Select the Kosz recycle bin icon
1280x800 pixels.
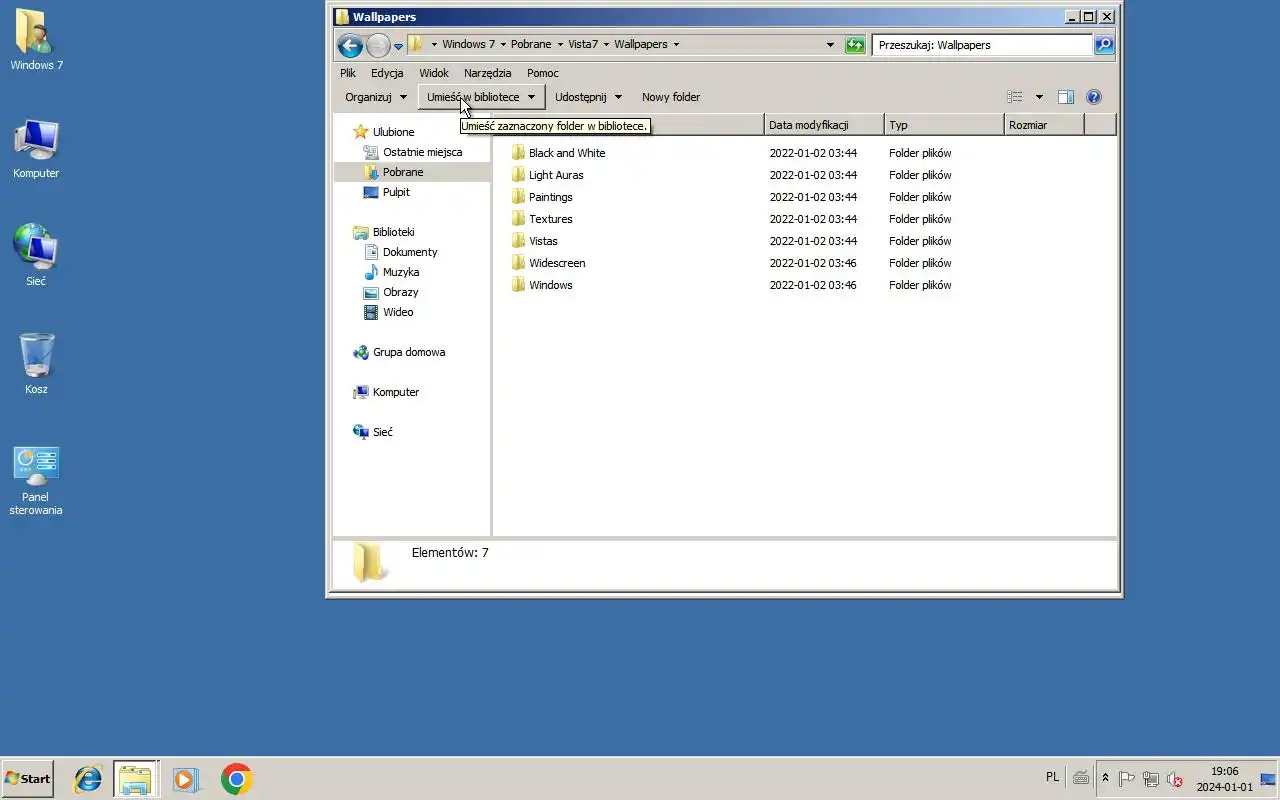[36, 364]
